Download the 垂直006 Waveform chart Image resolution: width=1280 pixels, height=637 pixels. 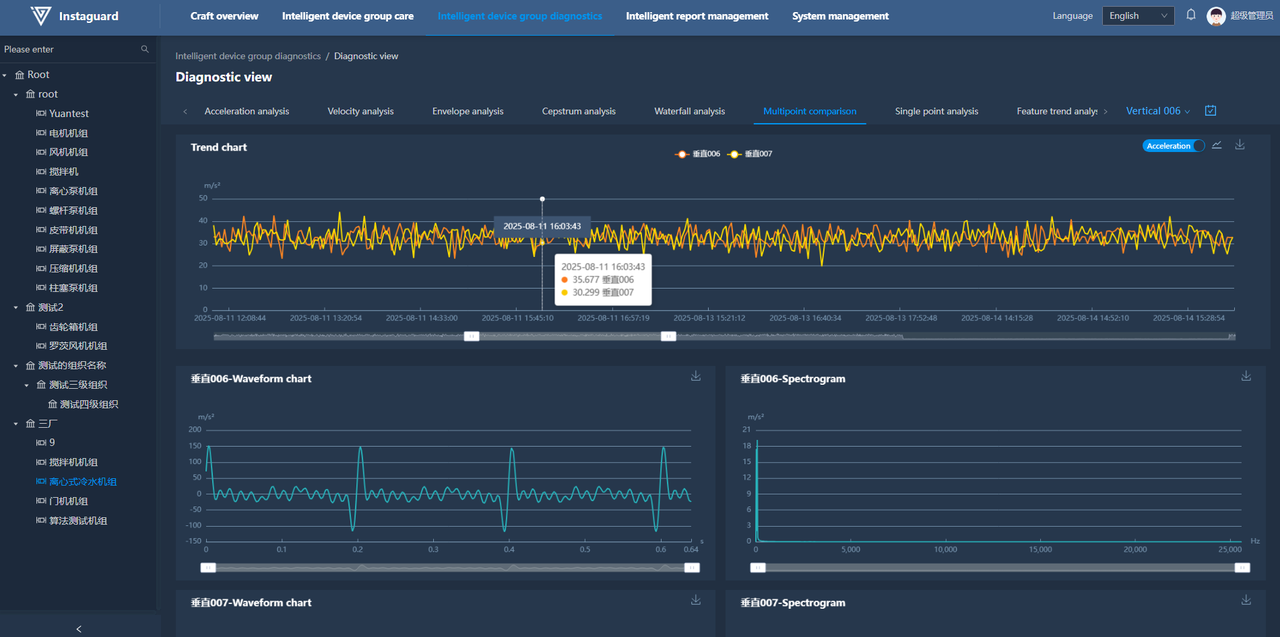(696, 376)
